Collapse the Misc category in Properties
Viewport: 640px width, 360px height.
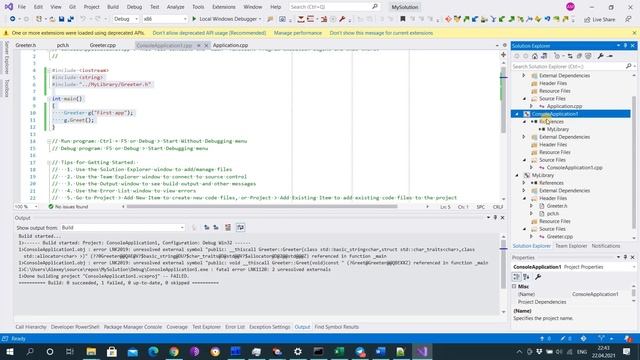(514, 287)
